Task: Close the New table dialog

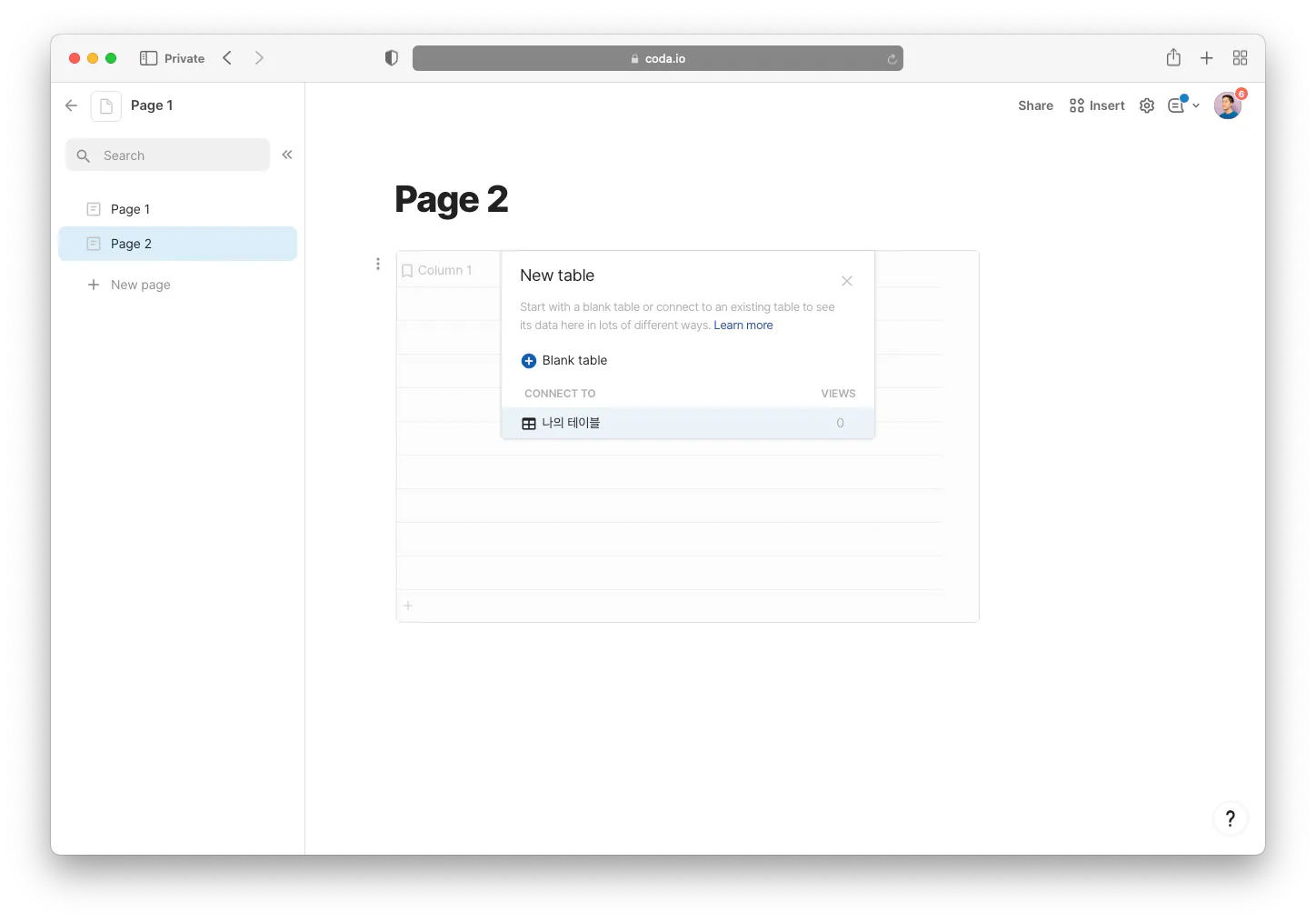Action: [x=847, y=281]
